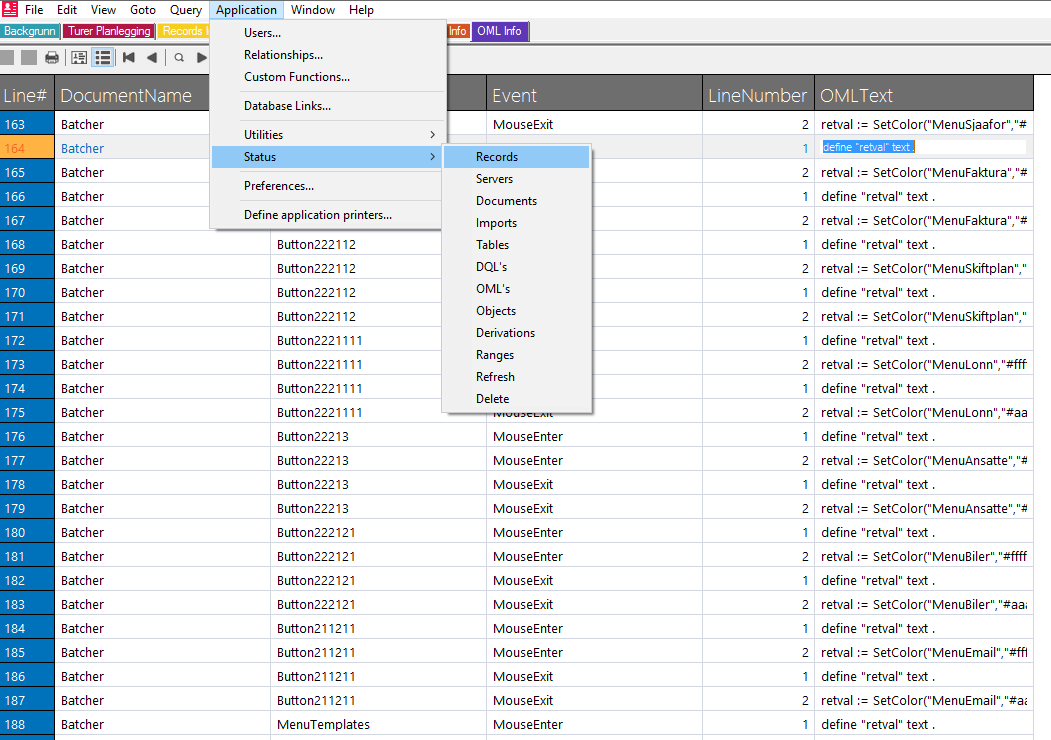
Task: Go to previous record arrow
Action: pos(152,58)
